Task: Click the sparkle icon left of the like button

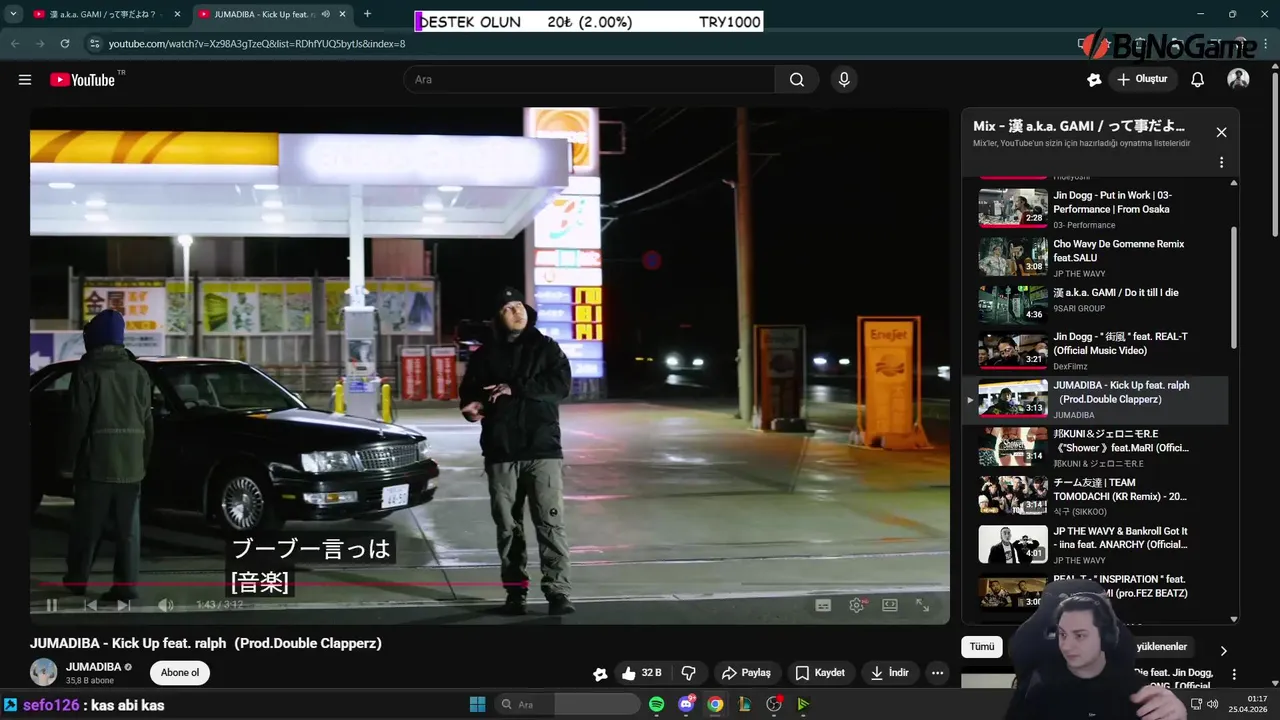Action: 599,674
